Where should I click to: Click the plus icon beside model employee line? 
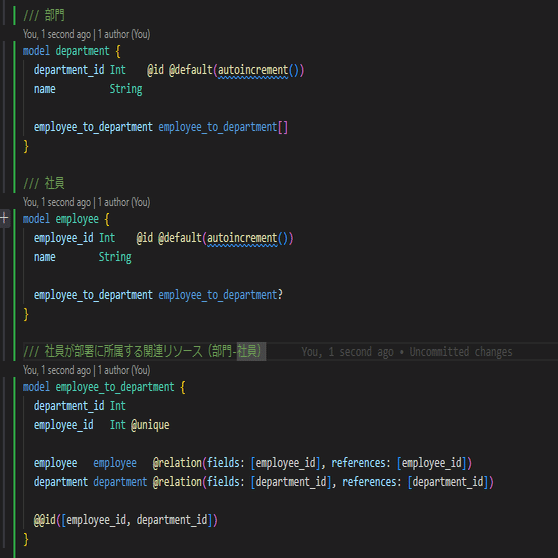[4, 217]
